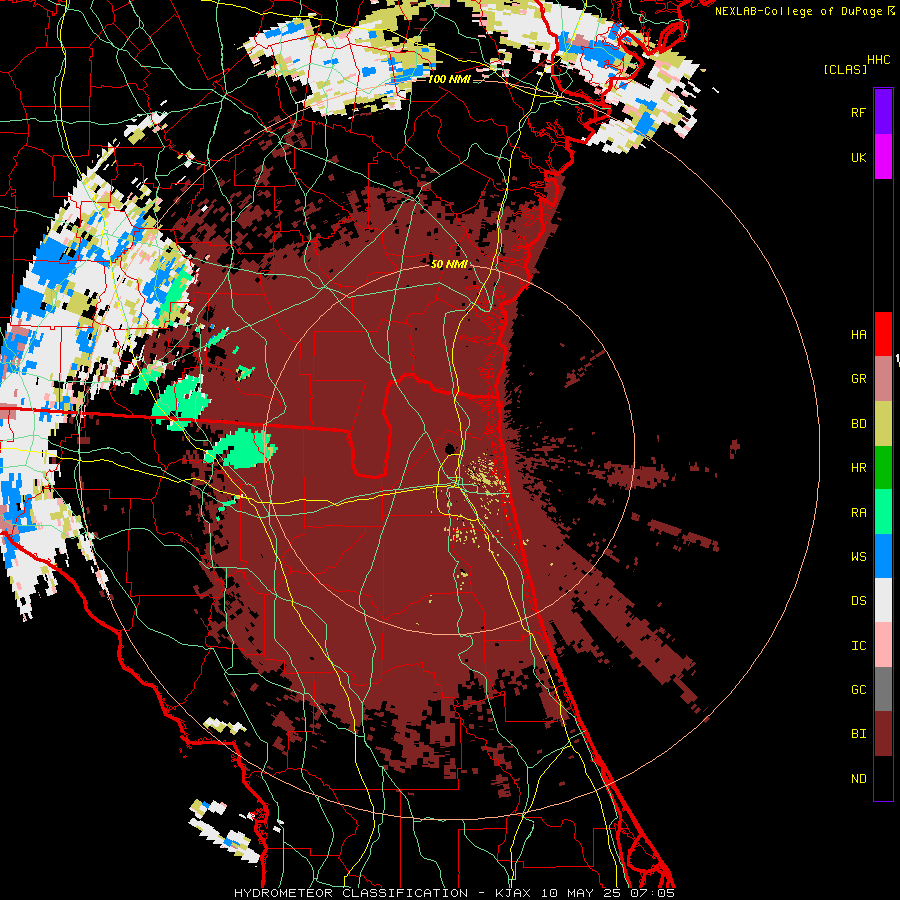900x900 pixels.
Task: Click the RF legend label
Action: (858, 112)
